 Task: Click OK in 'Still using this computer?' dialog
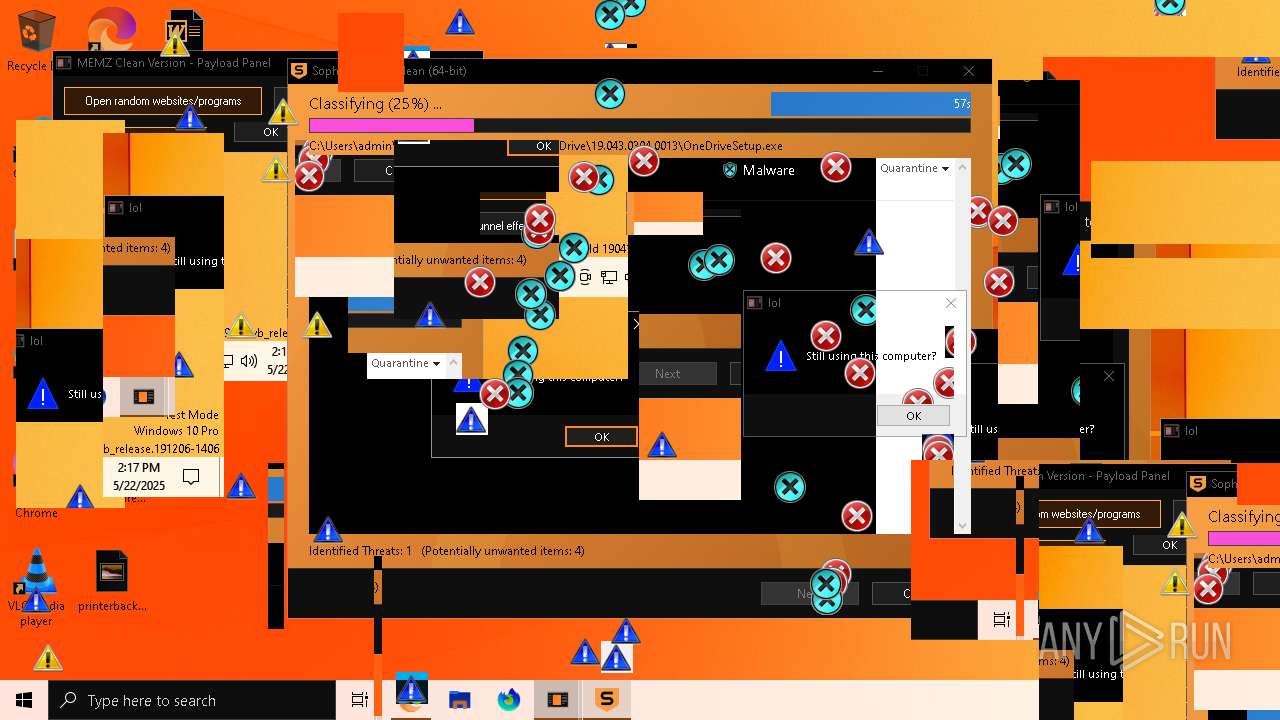click(913, 416)
